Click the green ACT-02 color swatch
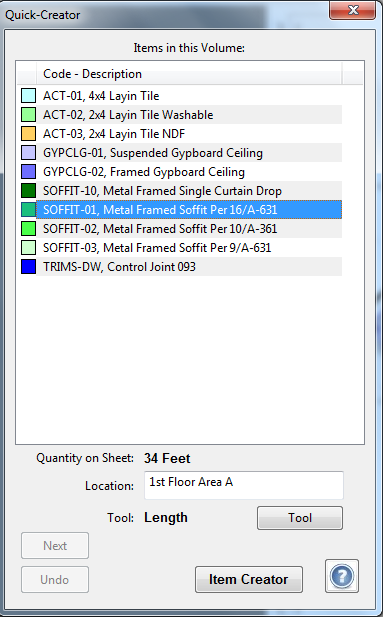This screenshot has width=383, height=617. (x=28, y=115)
